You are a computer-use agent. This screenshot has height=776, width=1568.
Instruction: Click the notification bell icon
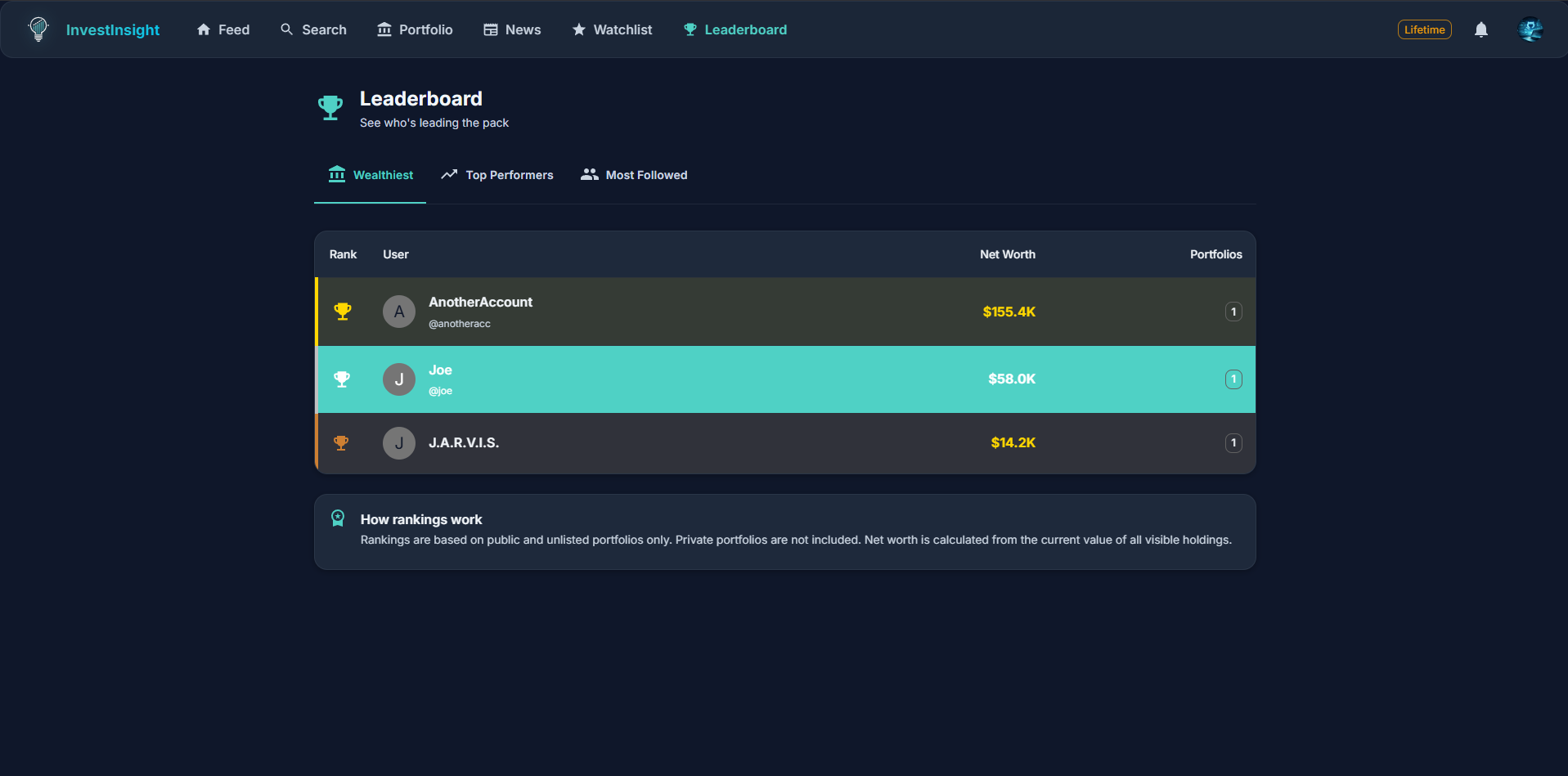1480,29
